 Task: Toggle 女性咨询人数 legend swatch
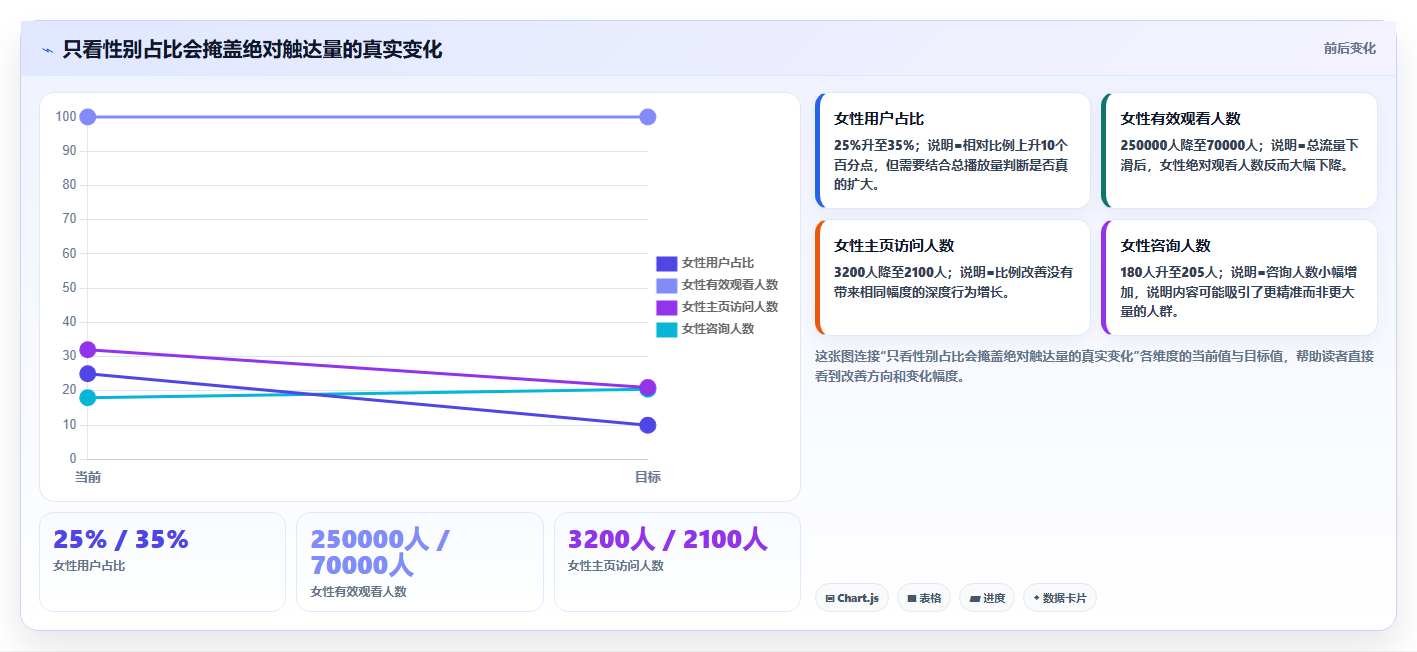point(666,330)
